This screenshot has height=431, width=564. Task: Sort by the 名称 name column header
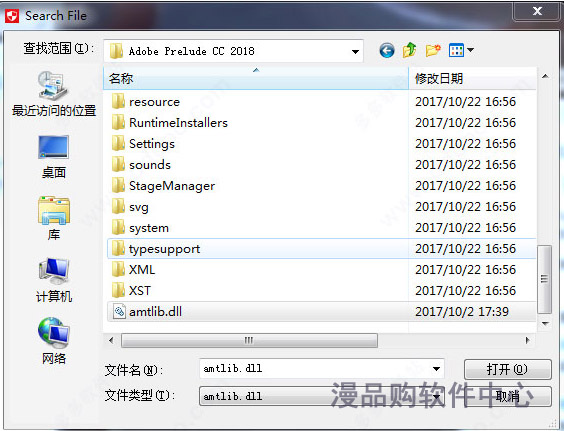click(256, 78)
